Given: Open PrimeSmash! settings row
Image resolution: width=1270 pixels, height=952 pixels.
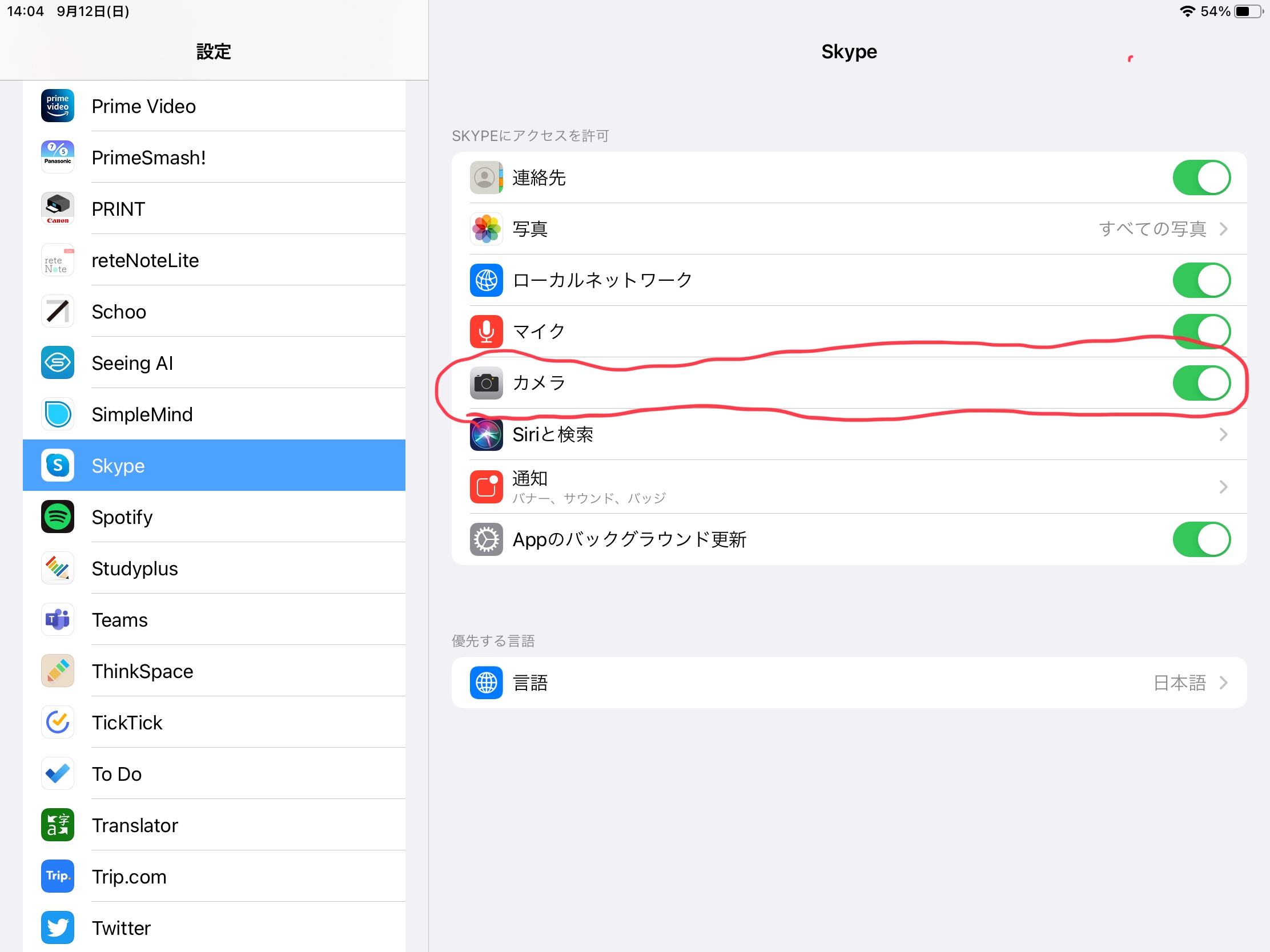Looking at the screenshot, I should coord(214,156).
